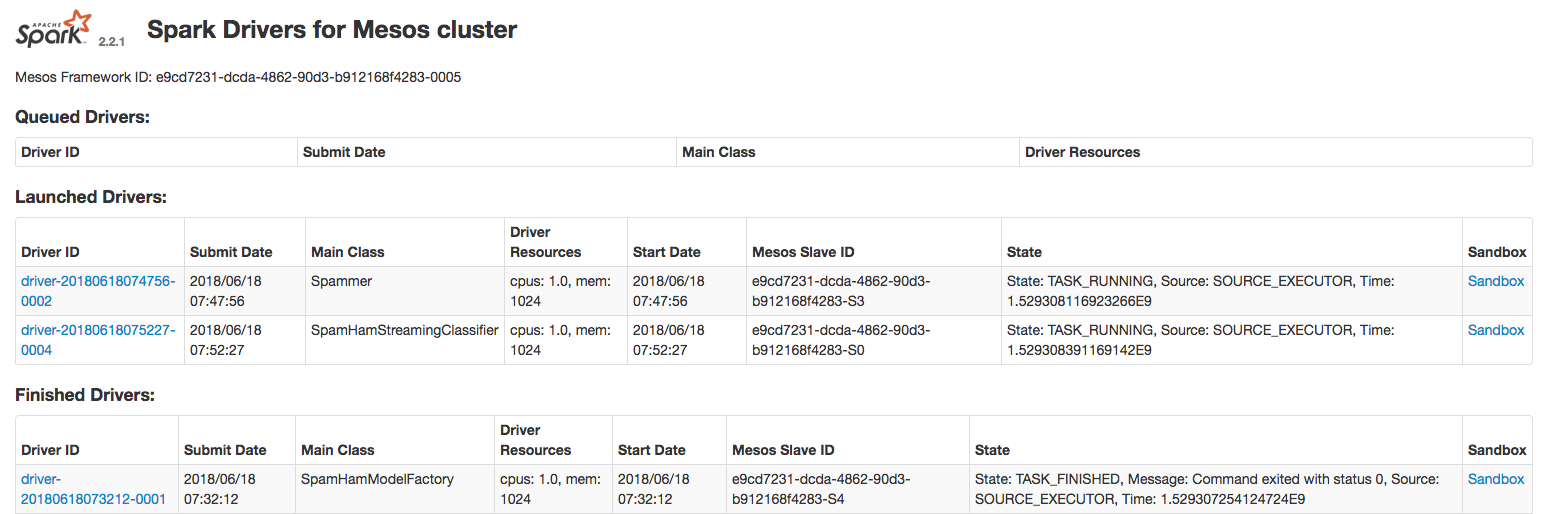Open Sandbox link for SpamHamStreamingClassifier driver

pyautogui.click(x=1496, y=330)
